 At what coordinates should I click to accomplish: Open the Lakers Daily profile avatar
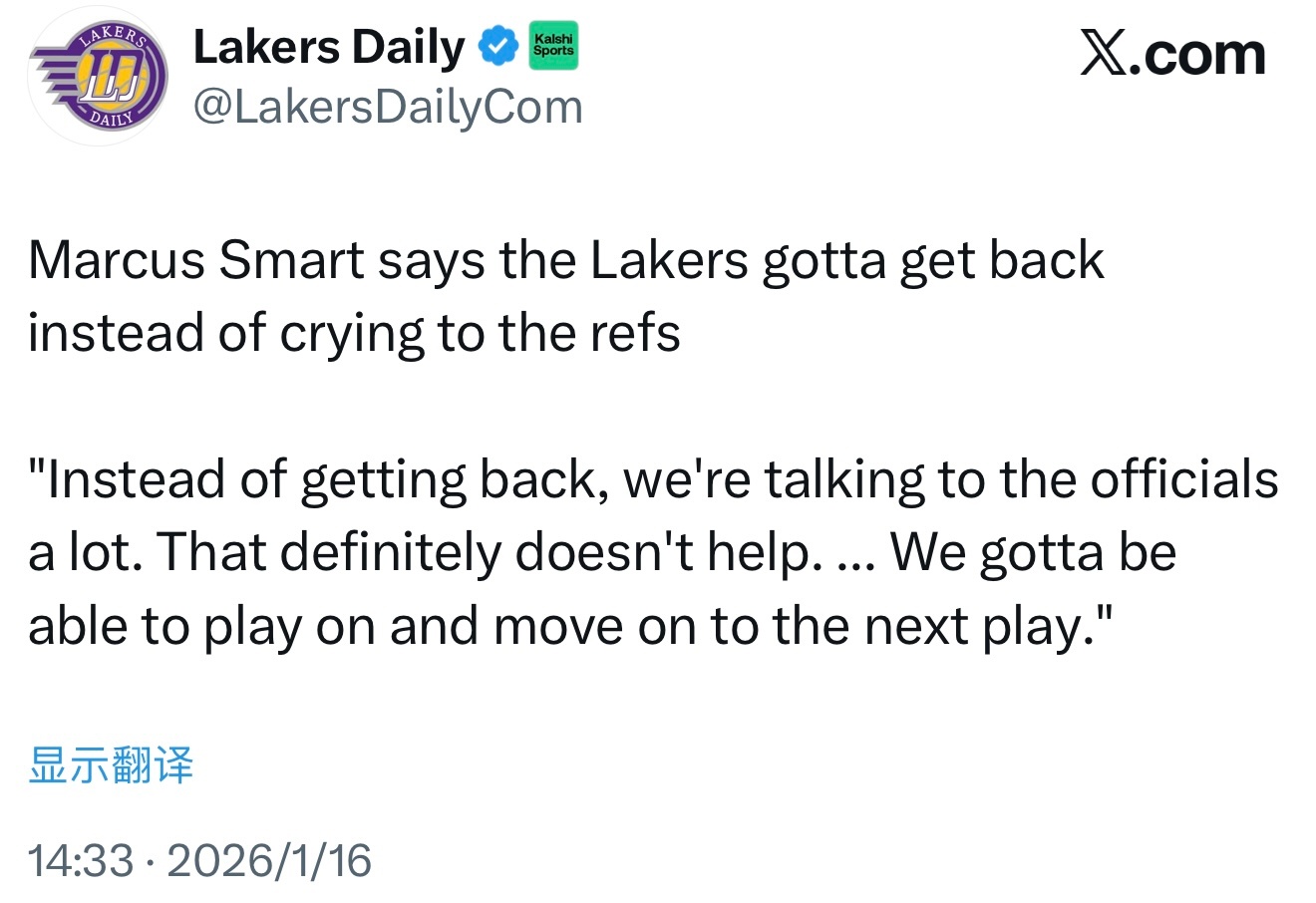tap(98, 79)
